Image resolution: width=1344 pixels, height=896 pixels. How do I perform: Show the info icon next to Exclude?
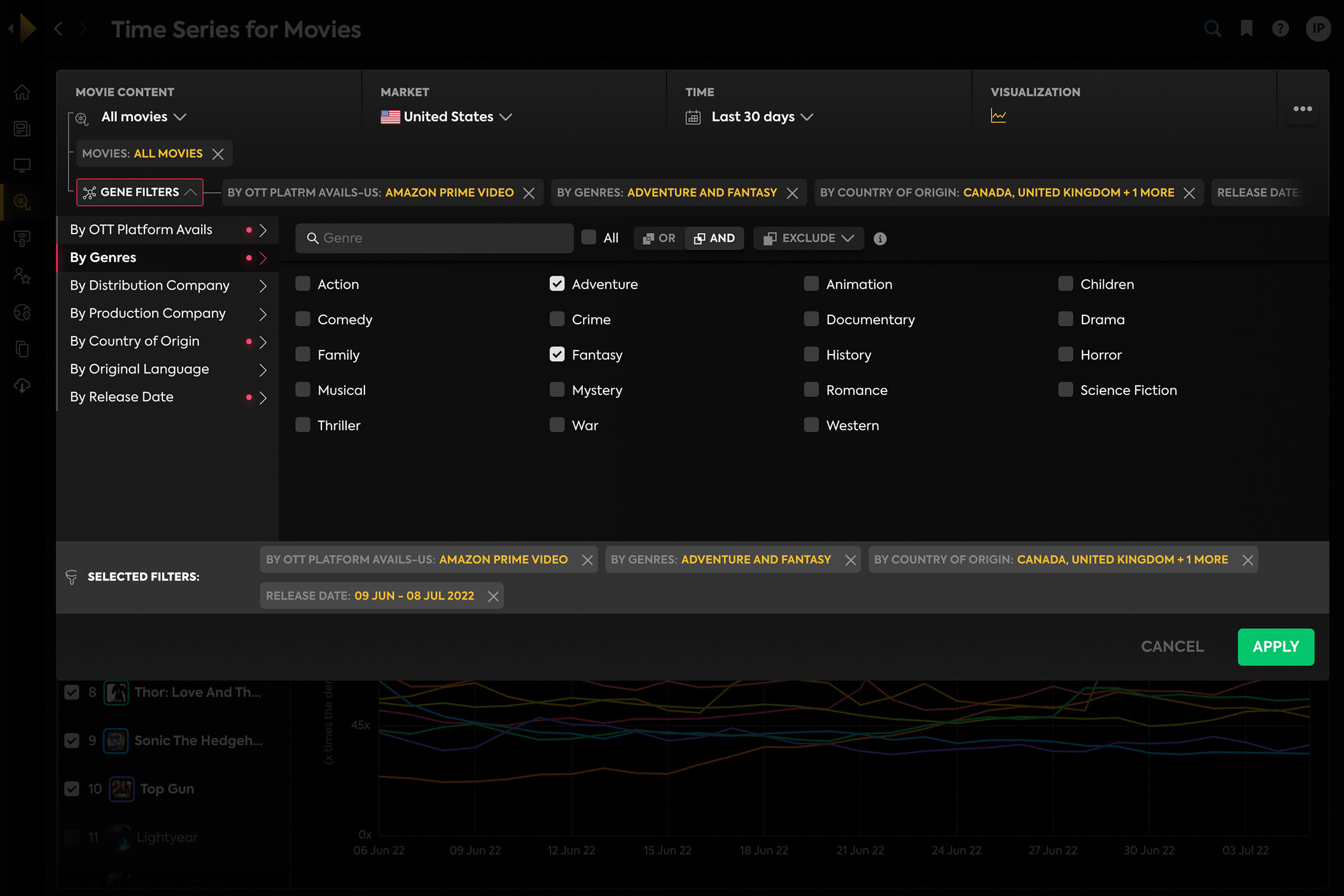880,239
